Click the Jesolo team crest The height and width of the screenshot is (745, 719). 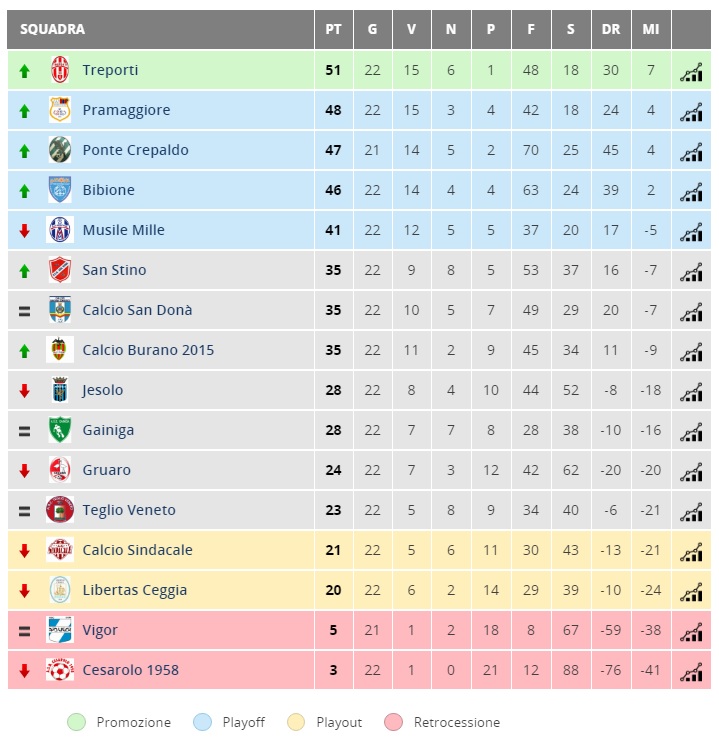tap(60, 389)
